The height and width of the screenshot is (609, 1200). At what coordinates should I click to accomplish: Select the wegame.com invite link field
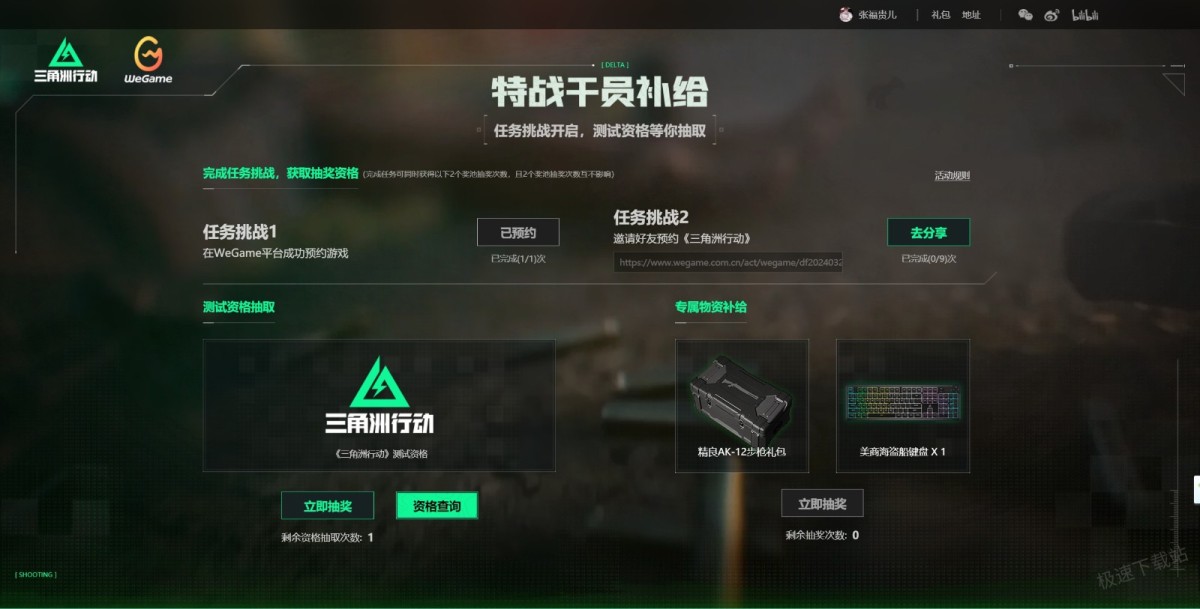[728, 263]
